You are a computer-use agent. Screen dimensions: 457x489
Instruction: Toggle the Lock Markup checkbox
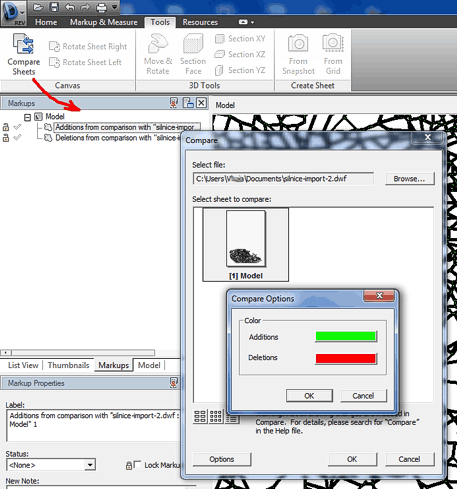point(137,464)
